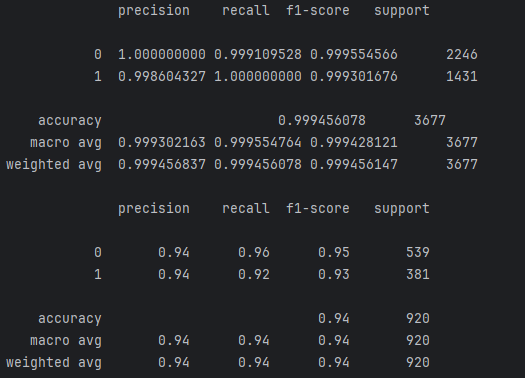Click support count 539
525x378 pixels.
tap(418, 252)
